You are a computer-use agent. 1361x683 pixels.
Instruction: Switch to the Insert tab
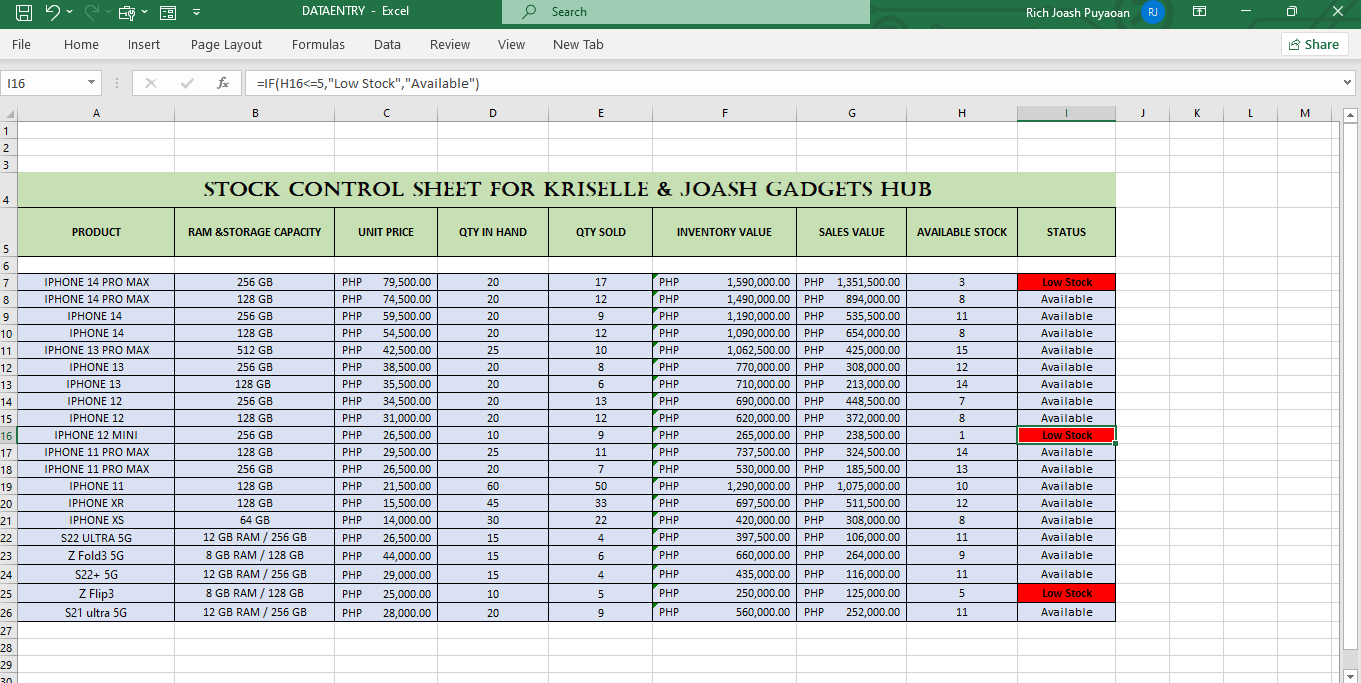144,44
